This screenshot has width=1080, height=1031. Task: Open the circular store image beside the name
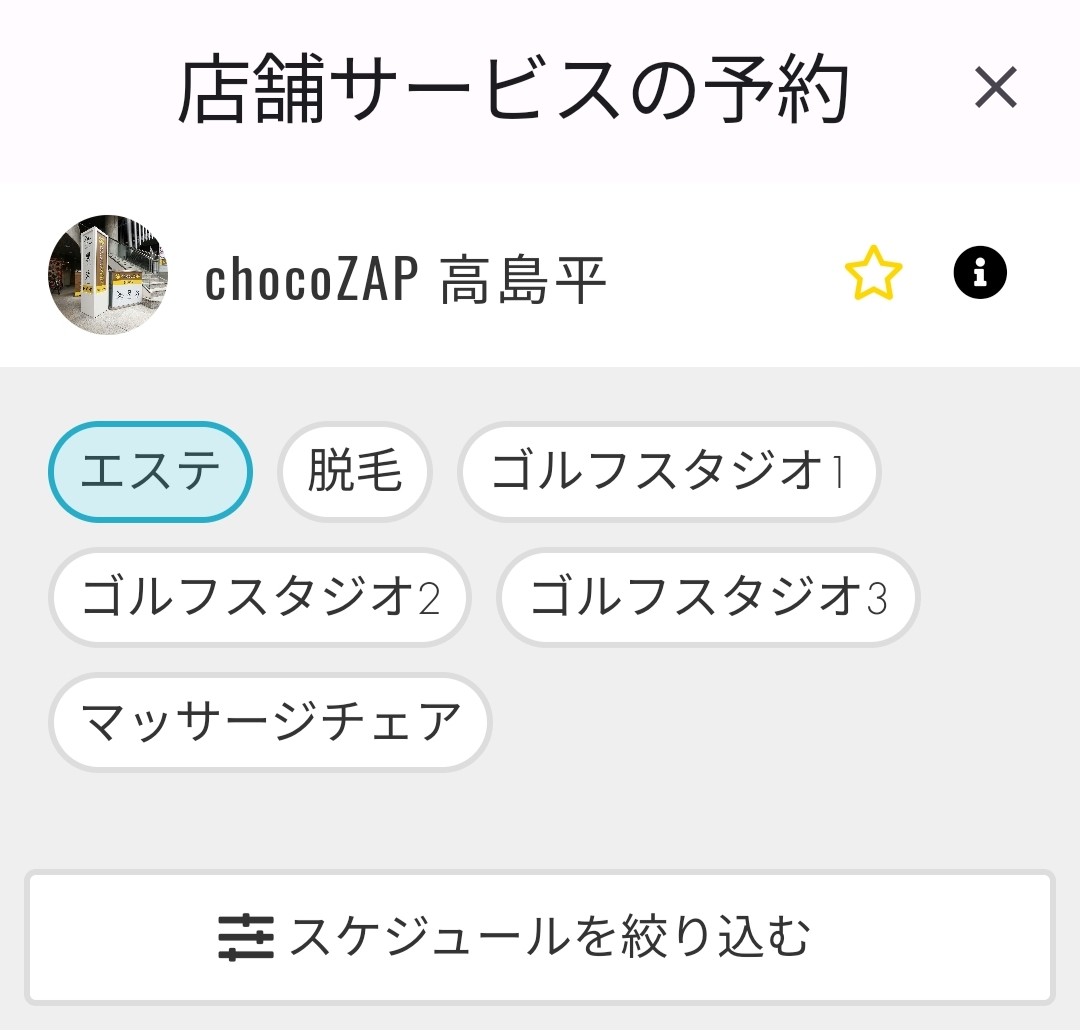[x=108, y=272]
